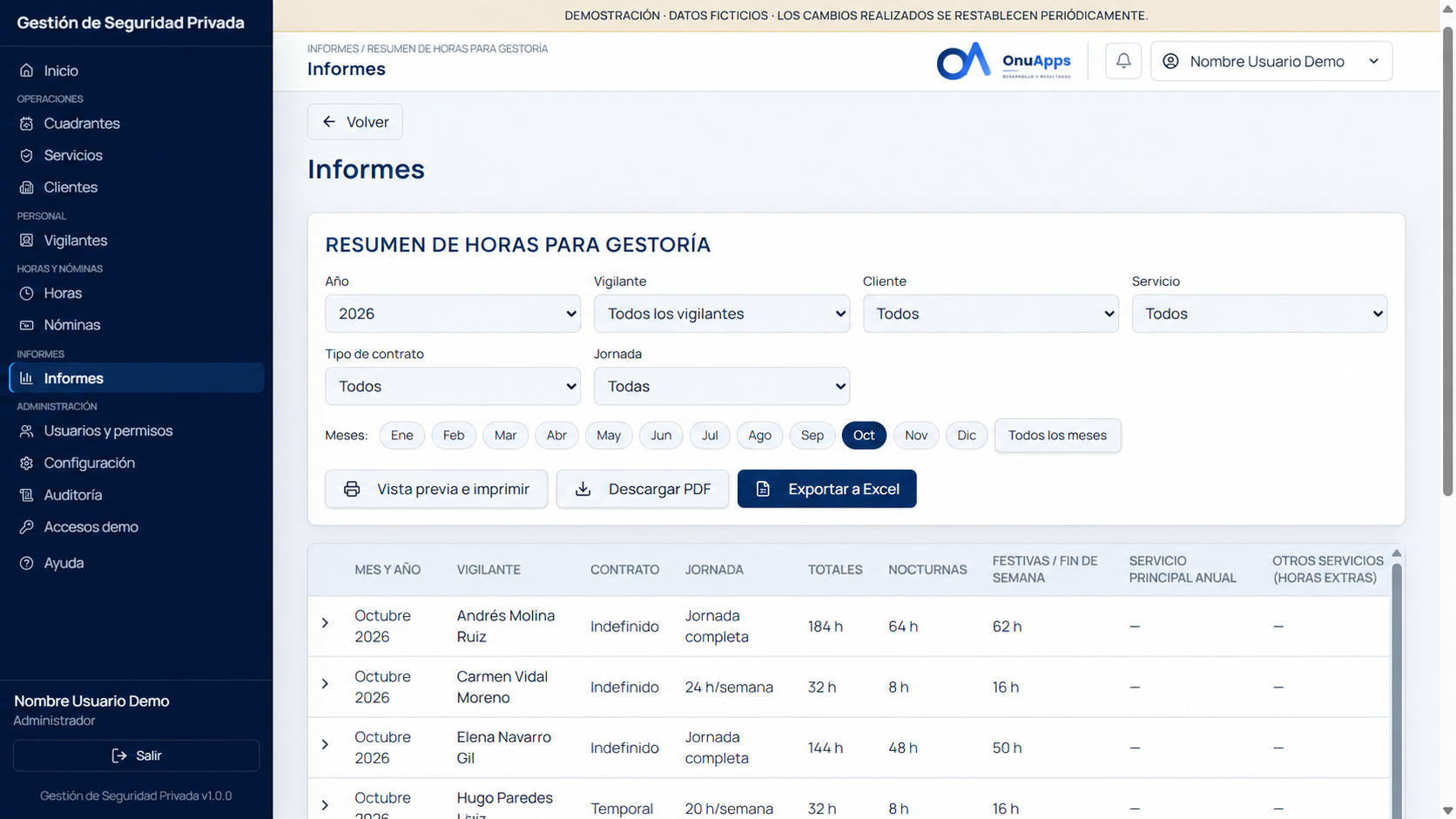Click Vista previa e imprimir button
This screenshot has height=819, width=1456.
click(x=436, y=489)
